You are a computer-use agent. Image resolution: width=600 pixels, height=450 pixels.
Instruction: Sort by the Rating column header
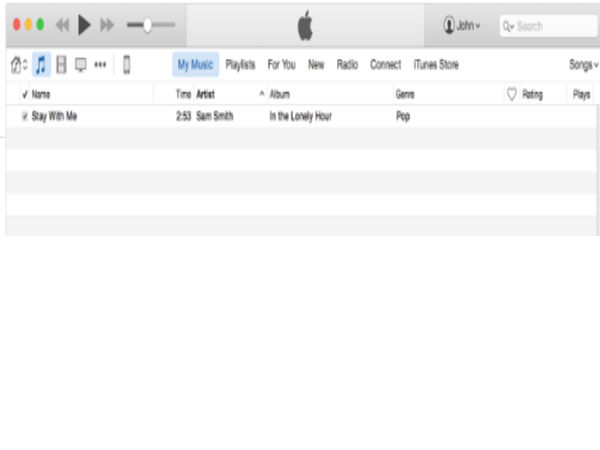click(x=532, y=94)
